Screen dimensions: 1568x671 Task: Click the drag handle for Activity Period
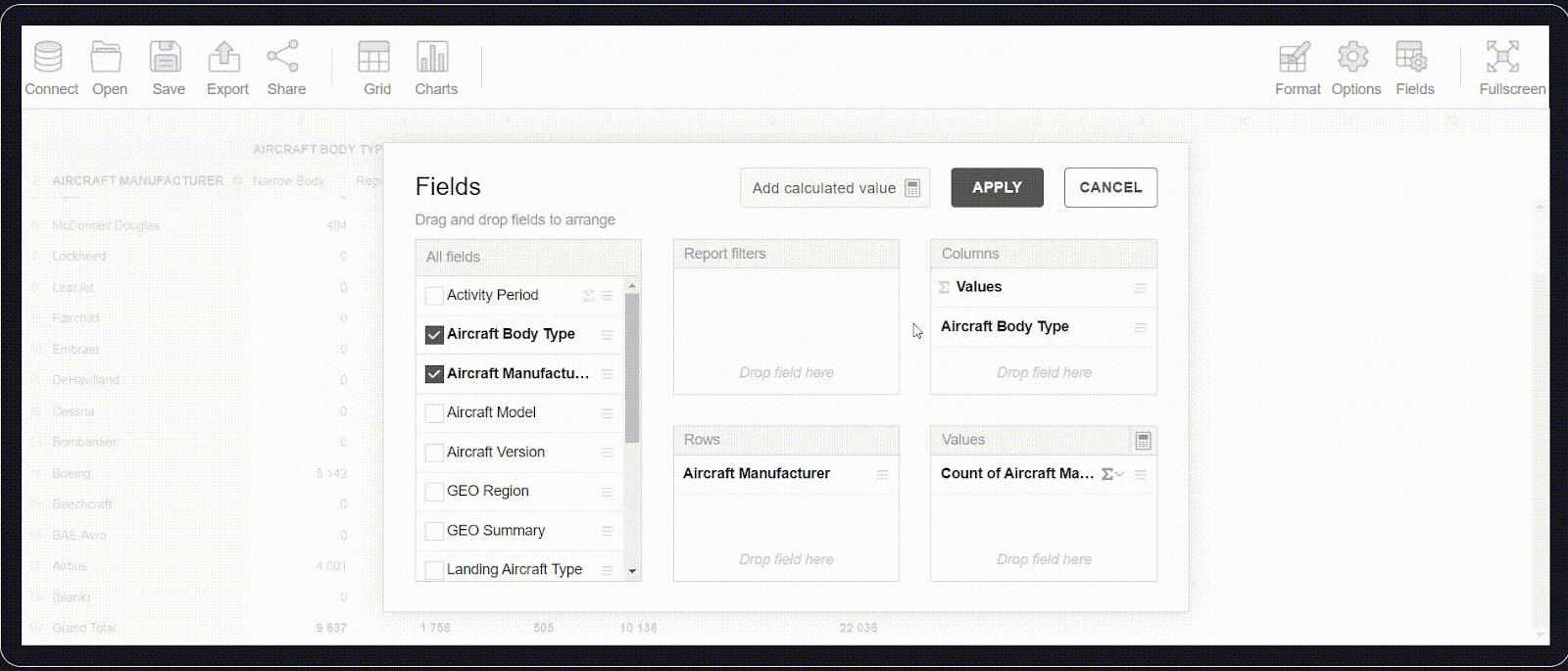point(608,296)
